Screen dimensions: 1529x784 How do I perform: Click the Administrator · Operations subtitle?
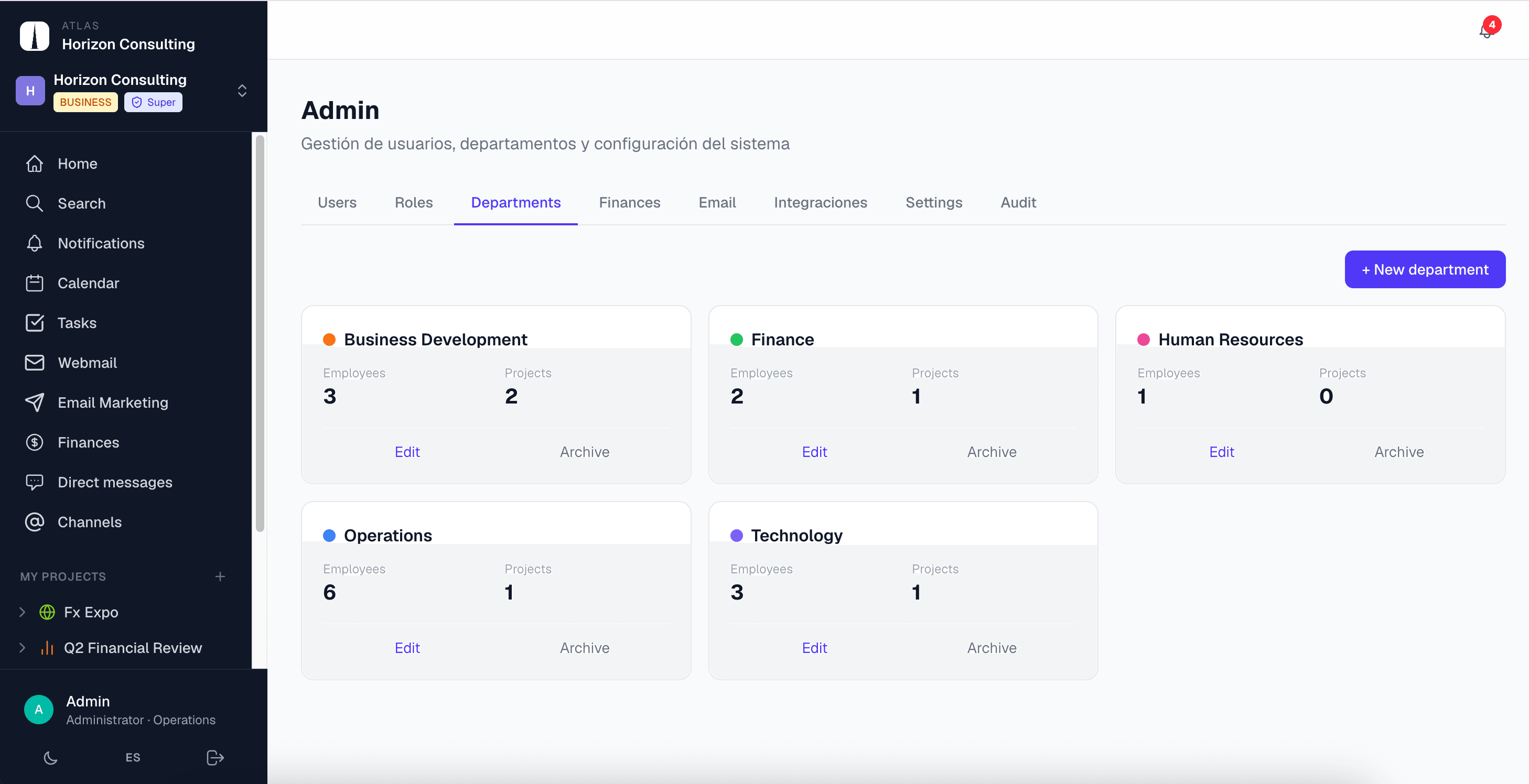pos(141,720)
